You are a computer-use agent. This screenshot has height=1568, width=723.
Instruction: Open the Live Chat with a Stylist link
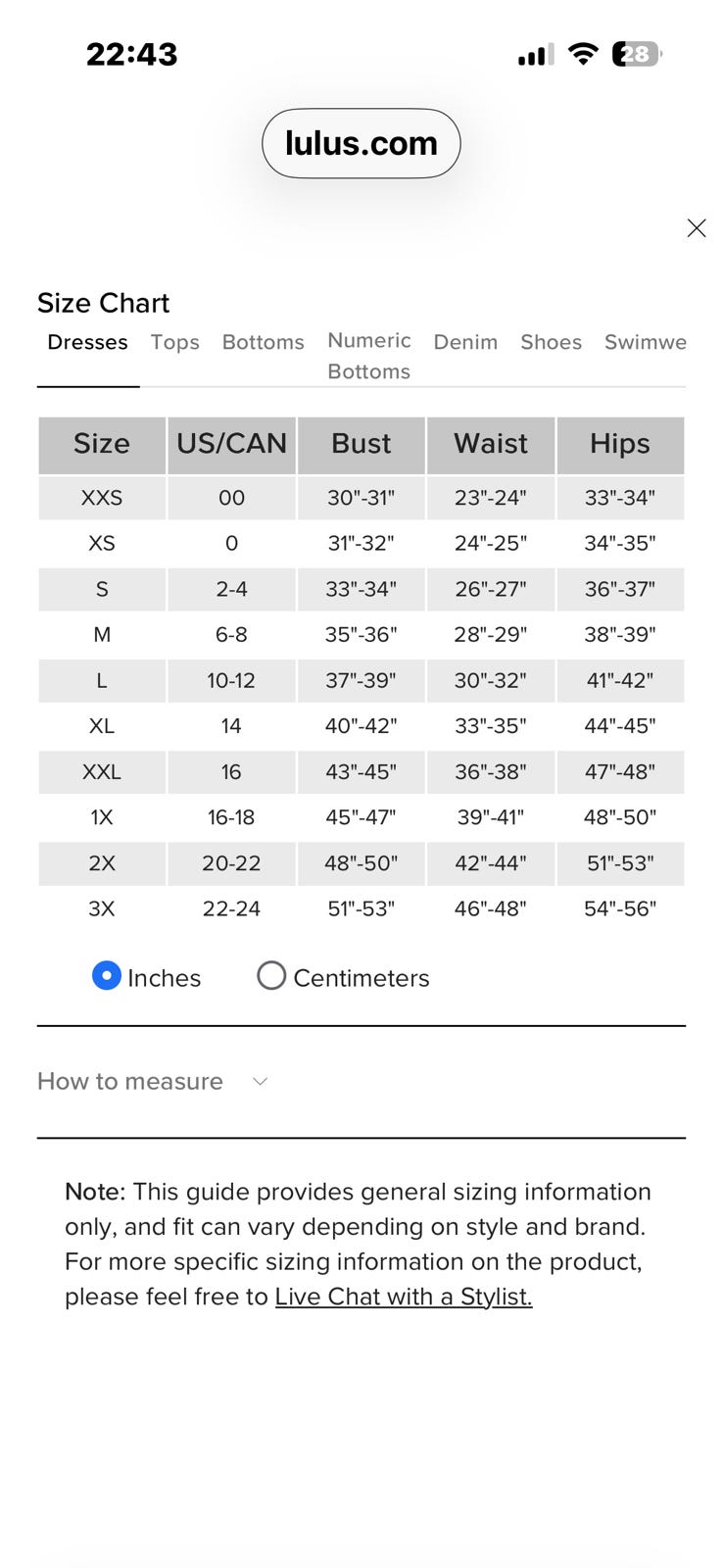point(404,1297)
